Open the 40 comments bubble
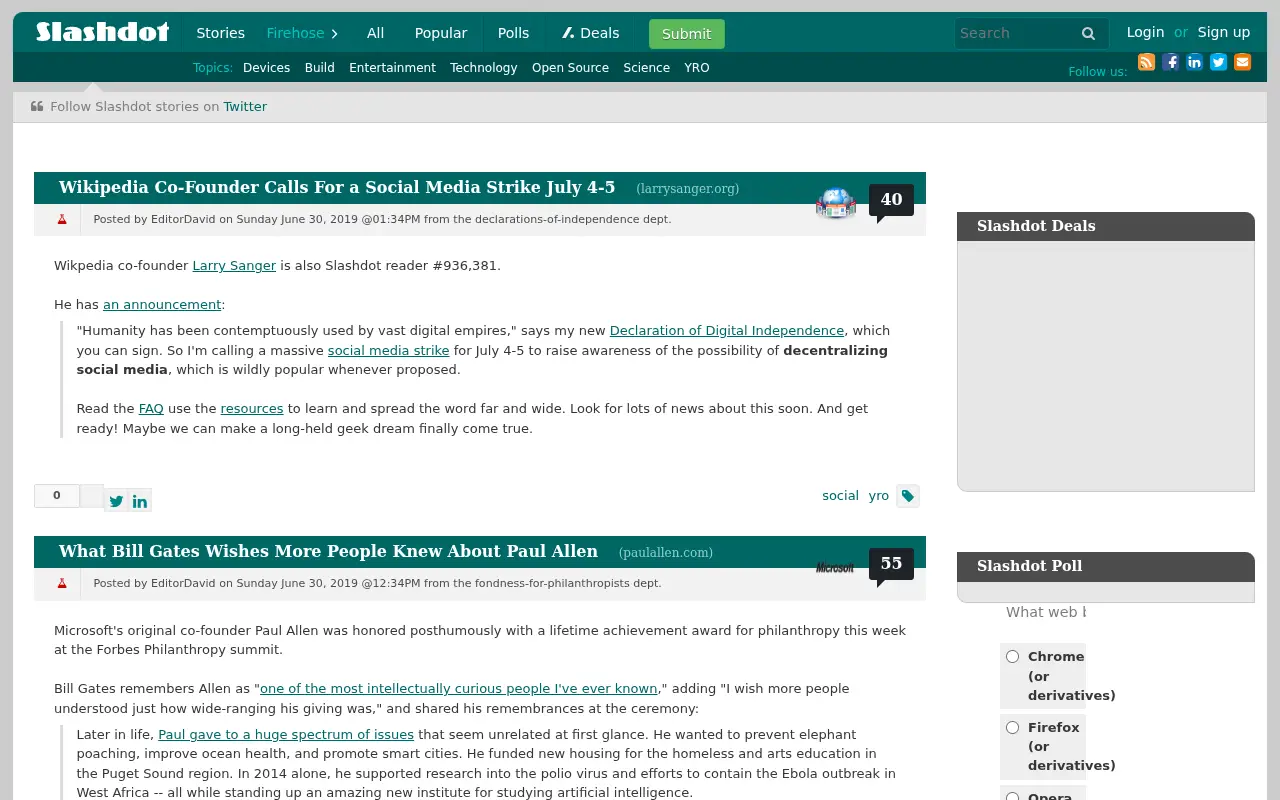This screenshot has height=800, width=1280. click(891, 200)
